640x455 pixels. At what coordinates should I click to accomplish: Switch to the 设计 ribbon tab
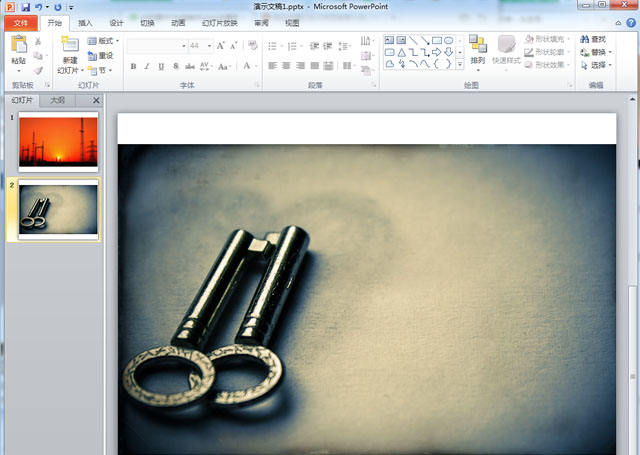116,23
